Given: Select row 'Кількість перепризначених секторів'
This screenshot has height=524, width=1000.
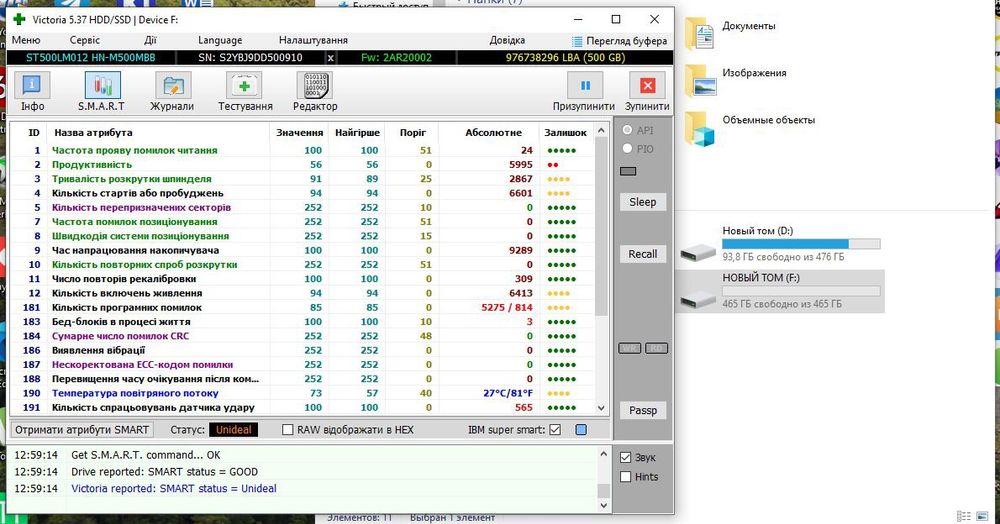Looking at the screenshot, I should [301, 207].
